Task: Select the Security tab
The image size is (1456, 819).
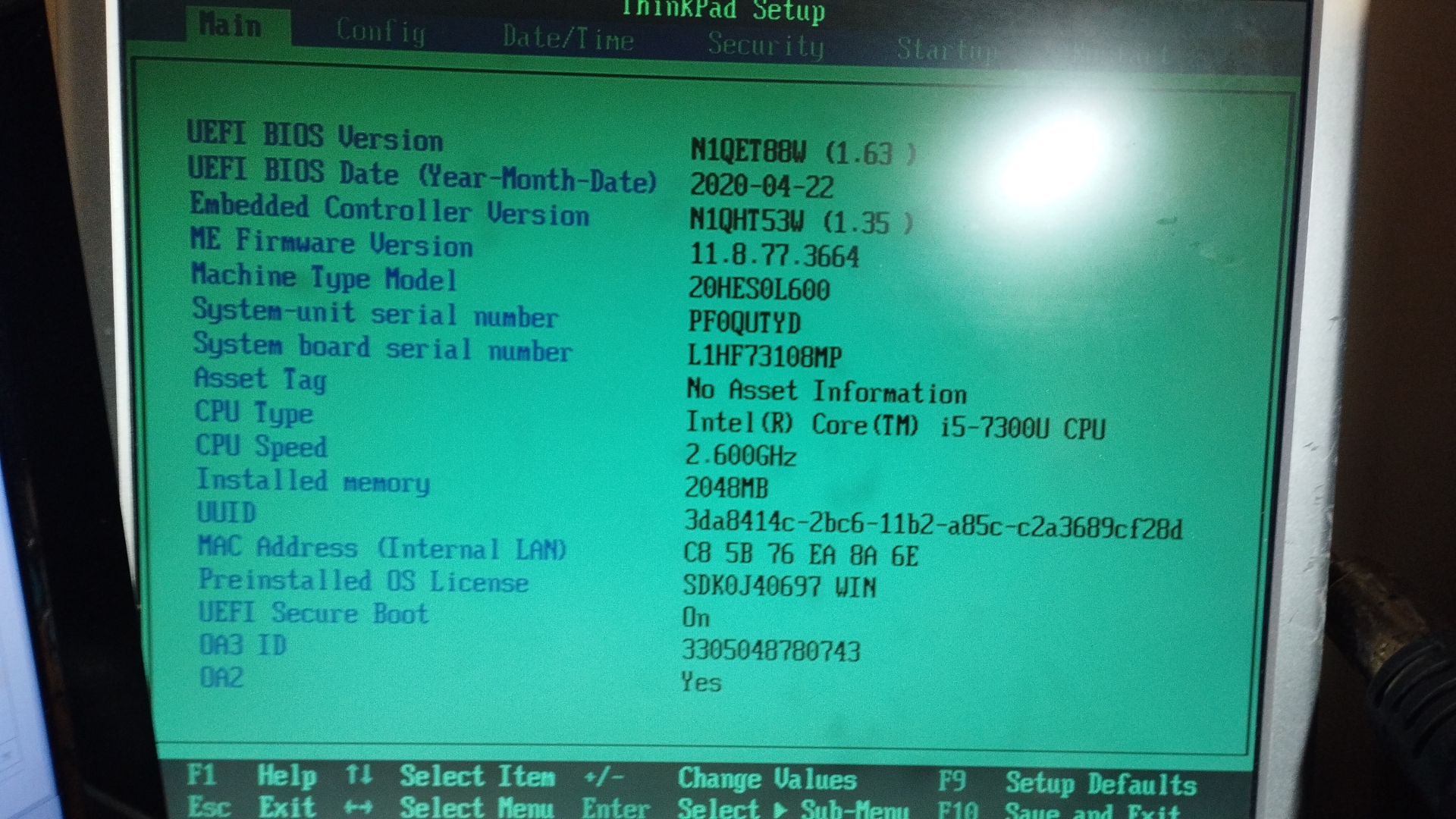Action: coord(765,45)
